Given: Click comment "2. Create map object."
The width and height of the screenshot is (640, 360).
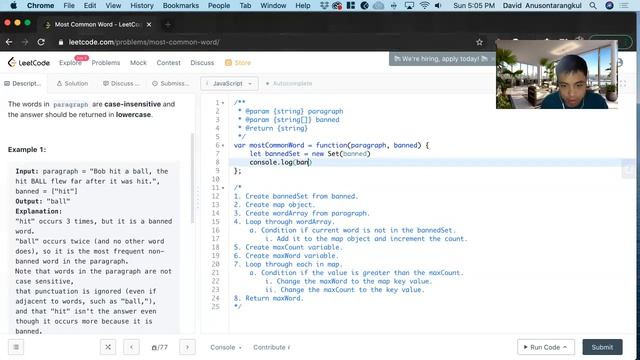Looking at the screenshot, I should pyautogui.click(x=274, y=205).
